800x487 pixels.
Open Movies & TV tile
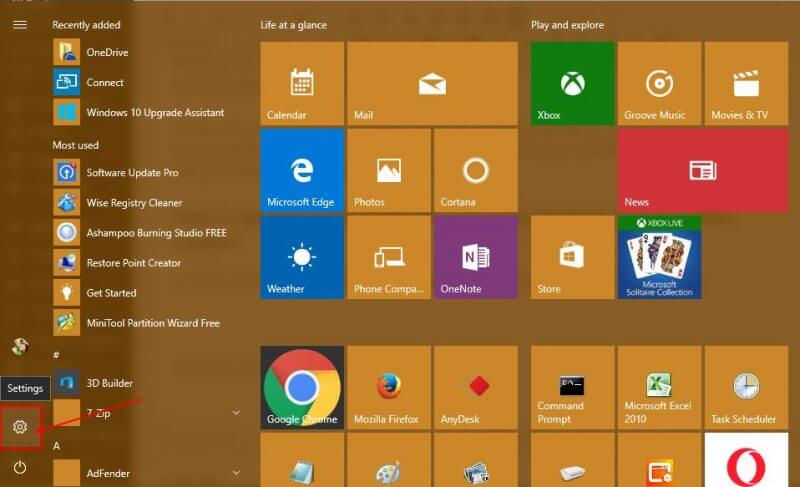(x=746, y=83)
